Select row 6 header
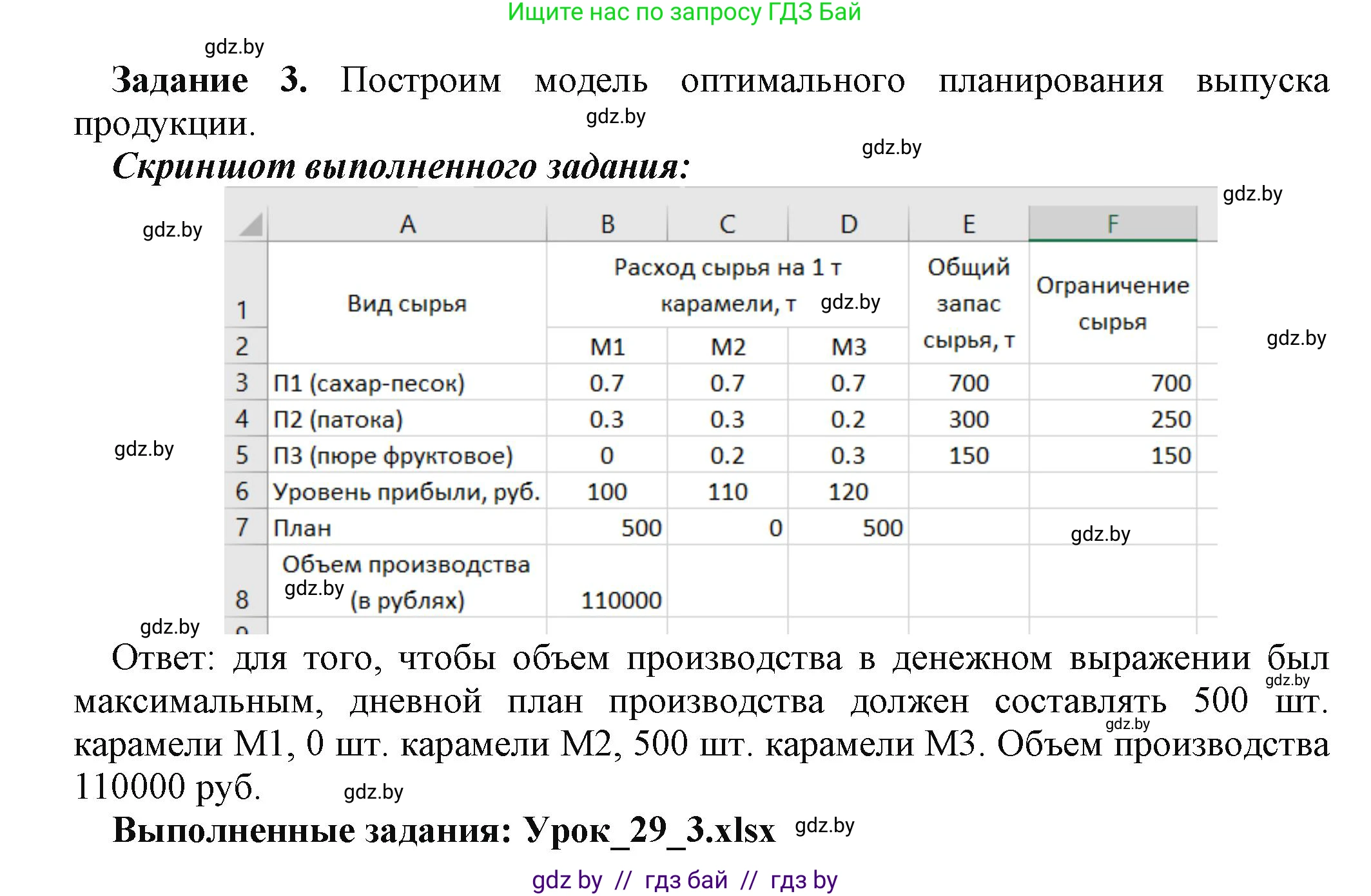1371x896 pixels. [246, 491]
